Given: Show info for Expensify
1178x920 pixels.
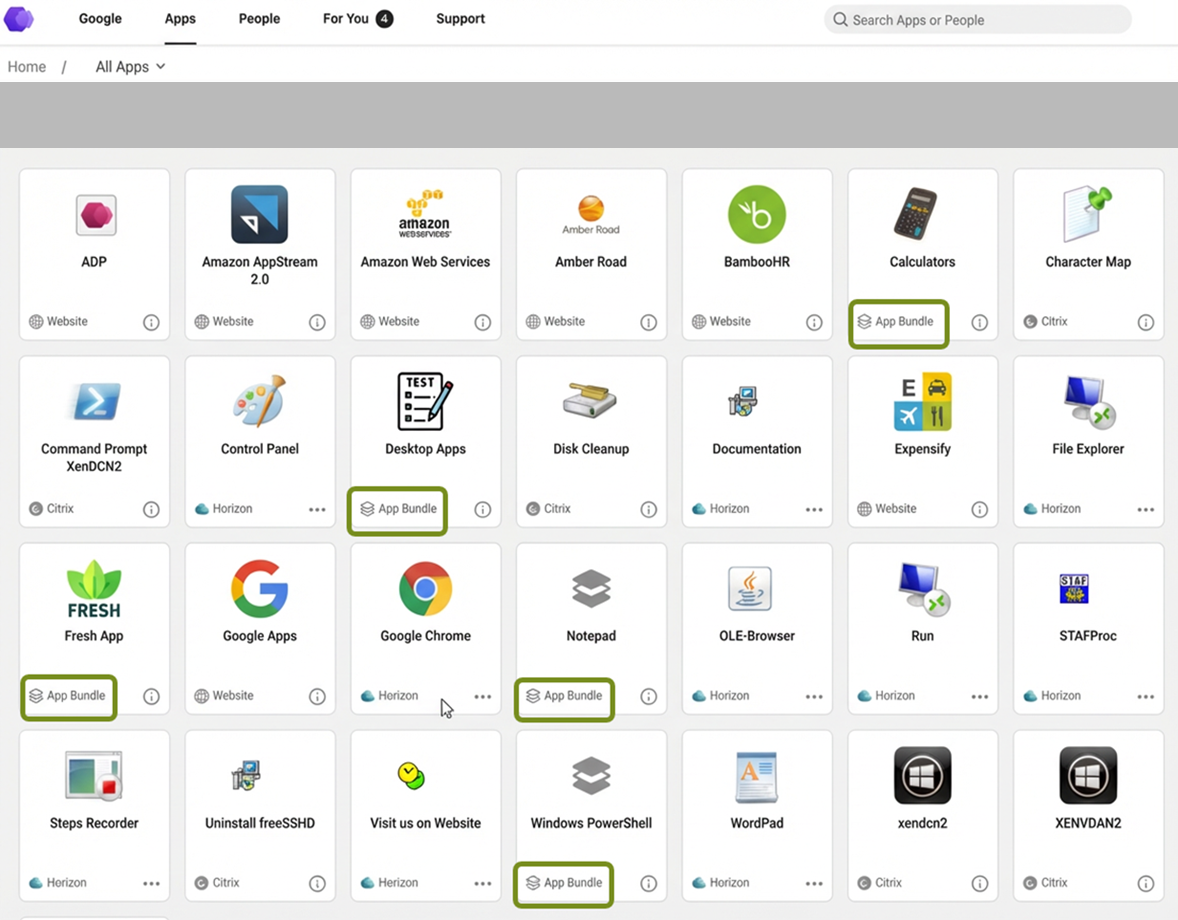Looking at the screenshot, I should pyautogui.click(x=980, y=509).
